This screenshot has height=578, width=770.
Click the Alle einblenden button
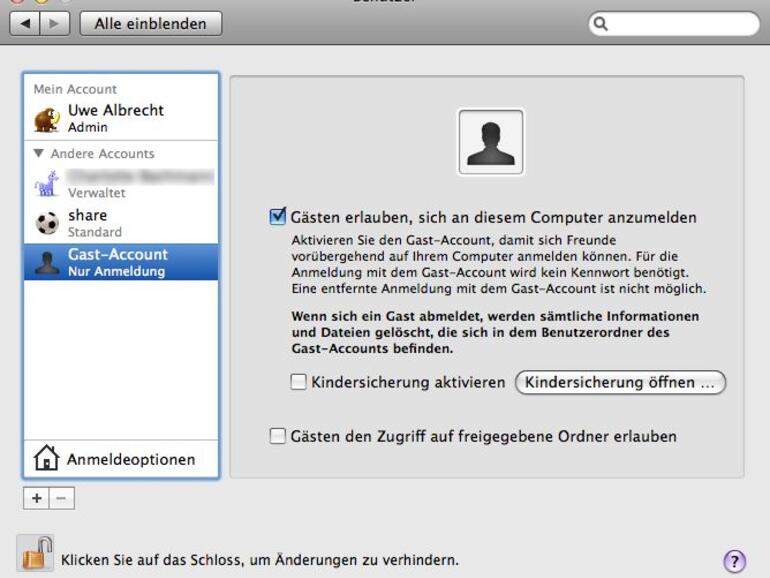pyautogui.click(x=151, y=24)
